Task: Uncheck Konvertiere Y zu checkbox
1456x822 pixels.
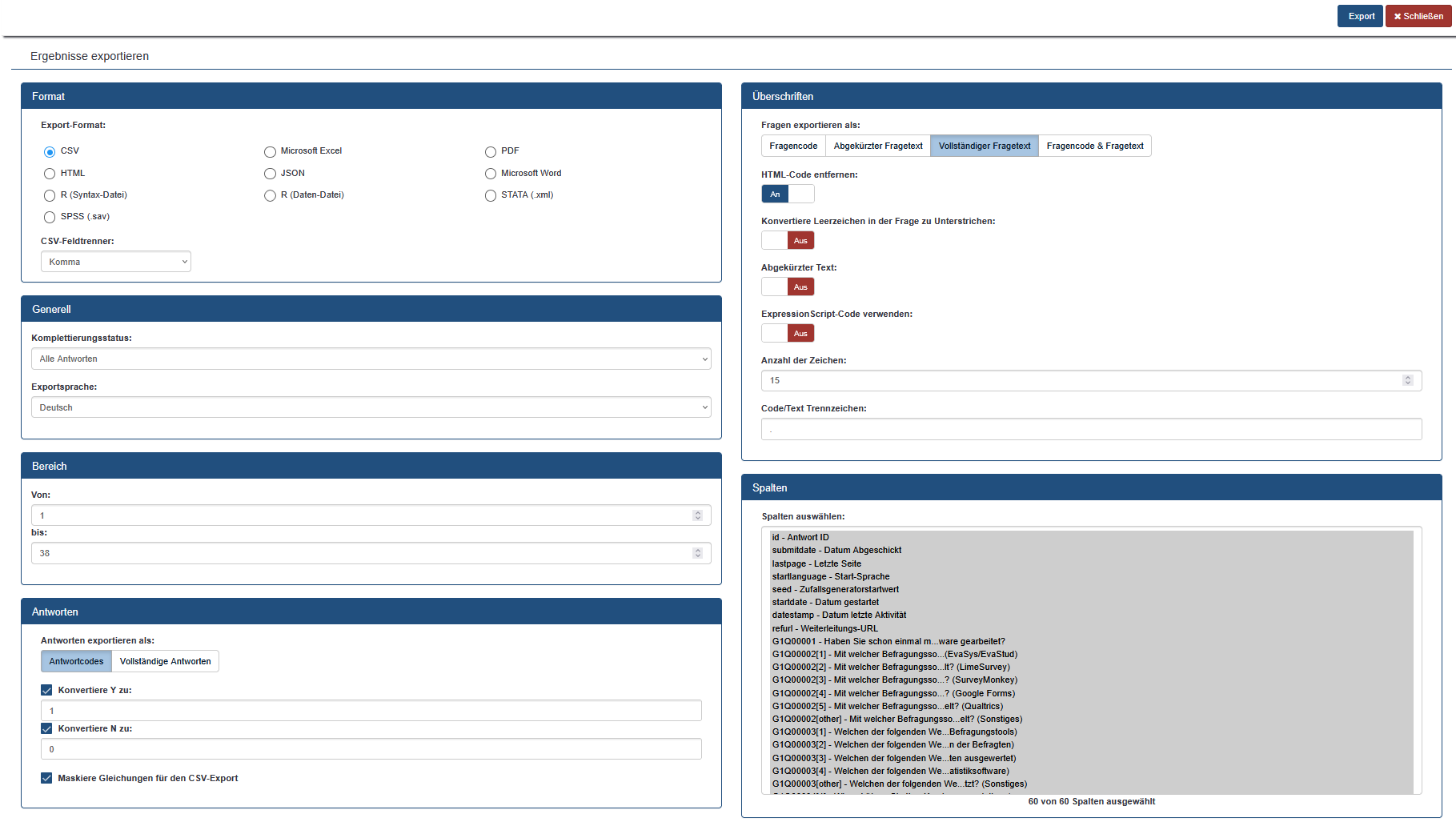Action: point(46,690)
